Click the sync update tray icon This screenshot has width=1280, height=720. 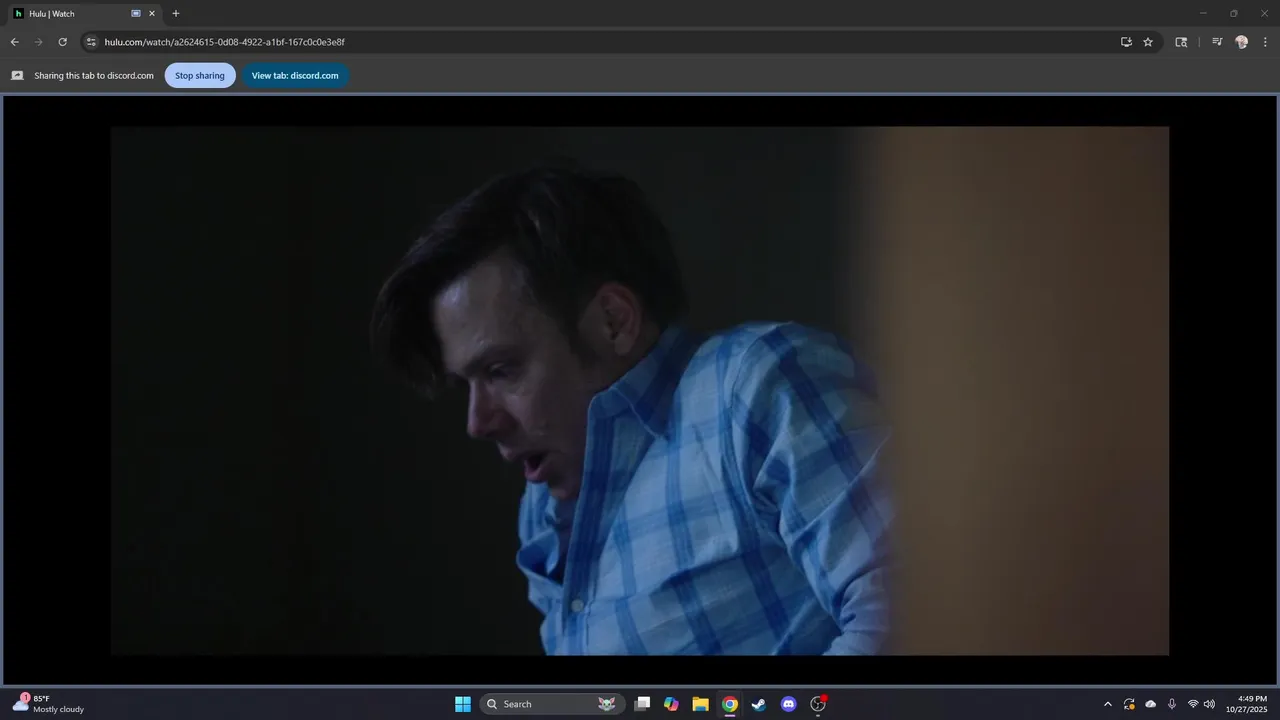pyautogui.click(x=1129, y=704)
